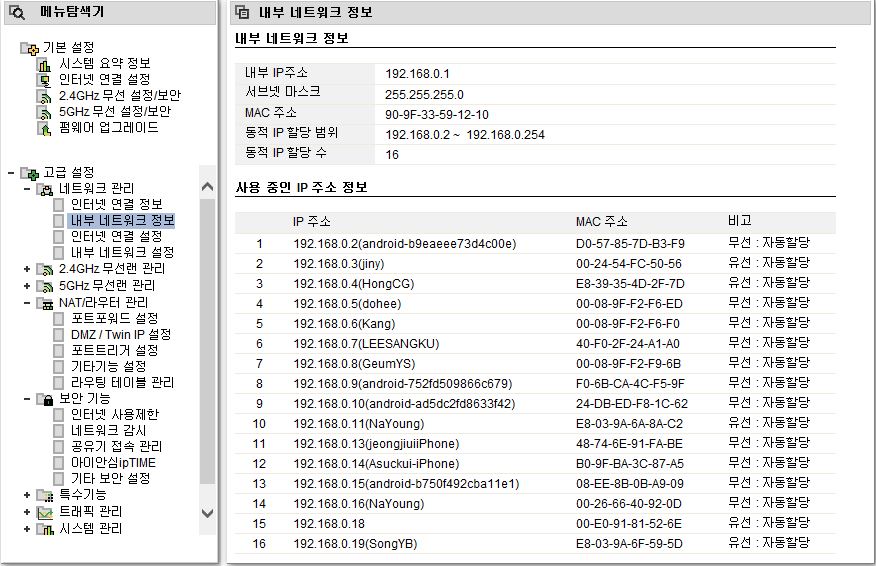Click the 시스템 관리 folder icon

tap(45, 529)
